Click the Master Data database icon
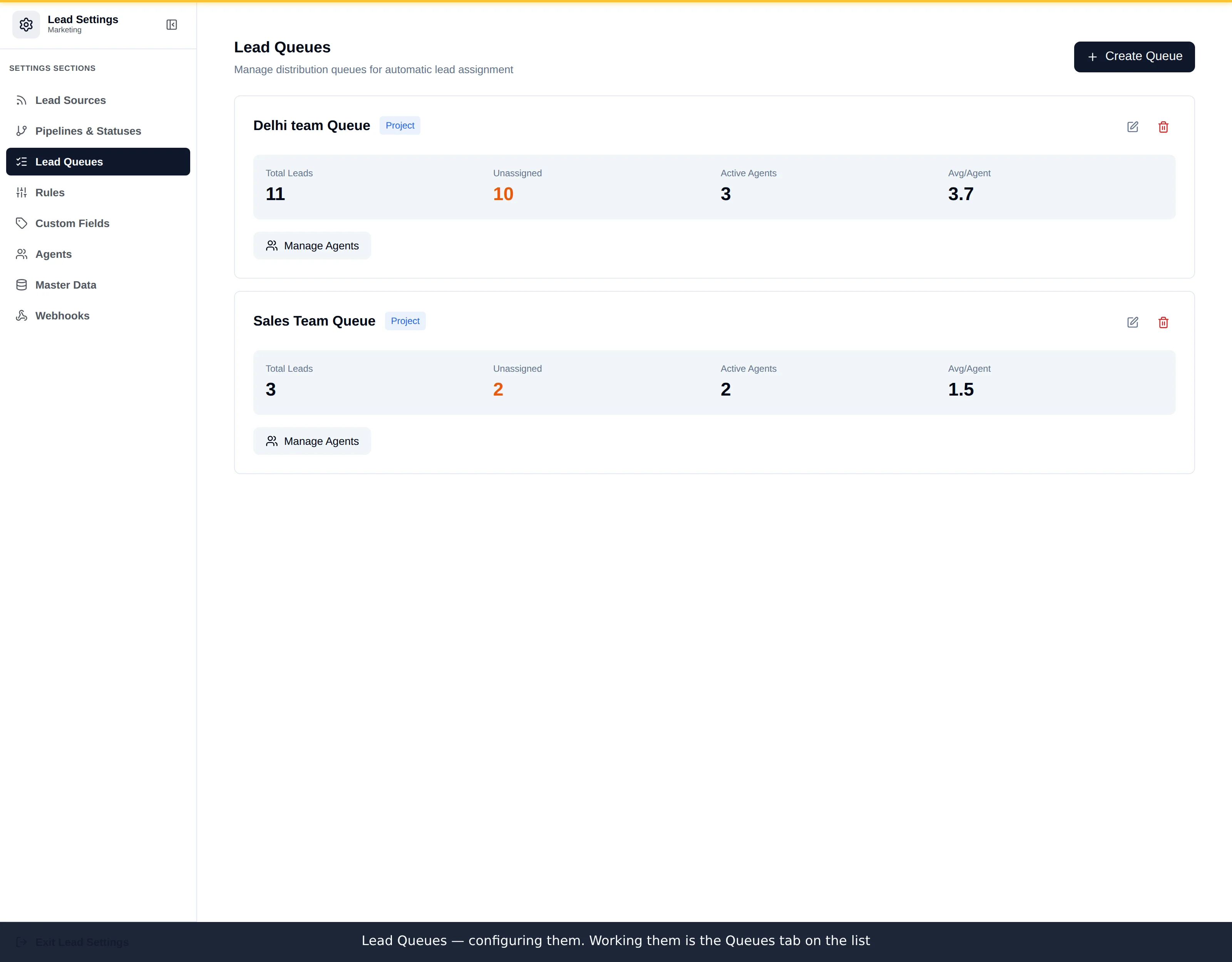The height and width of the screenshot is (962, 1232). 22,285
